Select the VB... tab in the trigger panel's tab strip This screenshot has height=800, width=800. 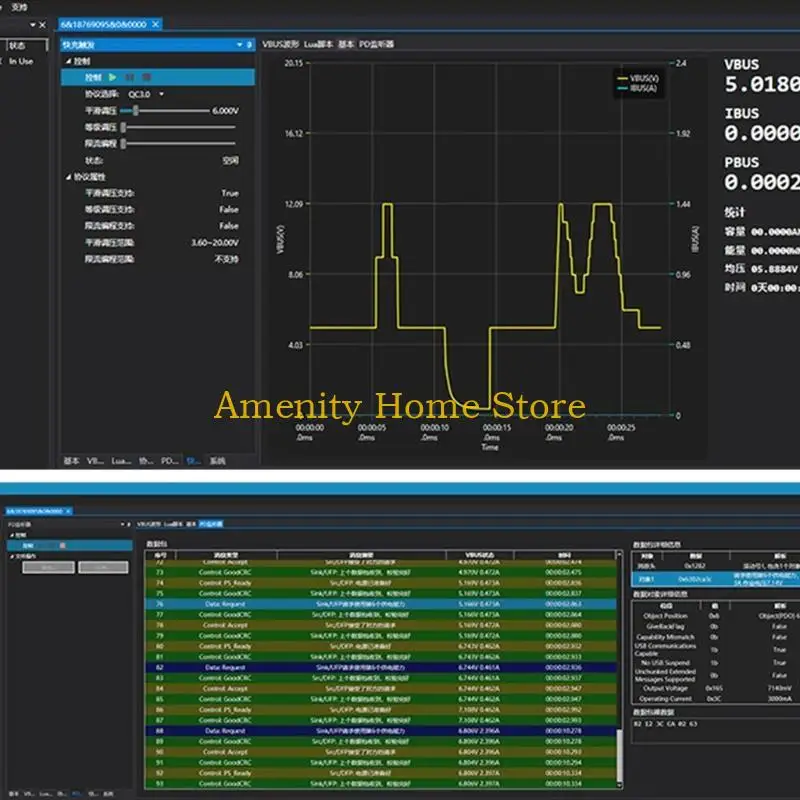pyautogui.click(x=95, y=461)
